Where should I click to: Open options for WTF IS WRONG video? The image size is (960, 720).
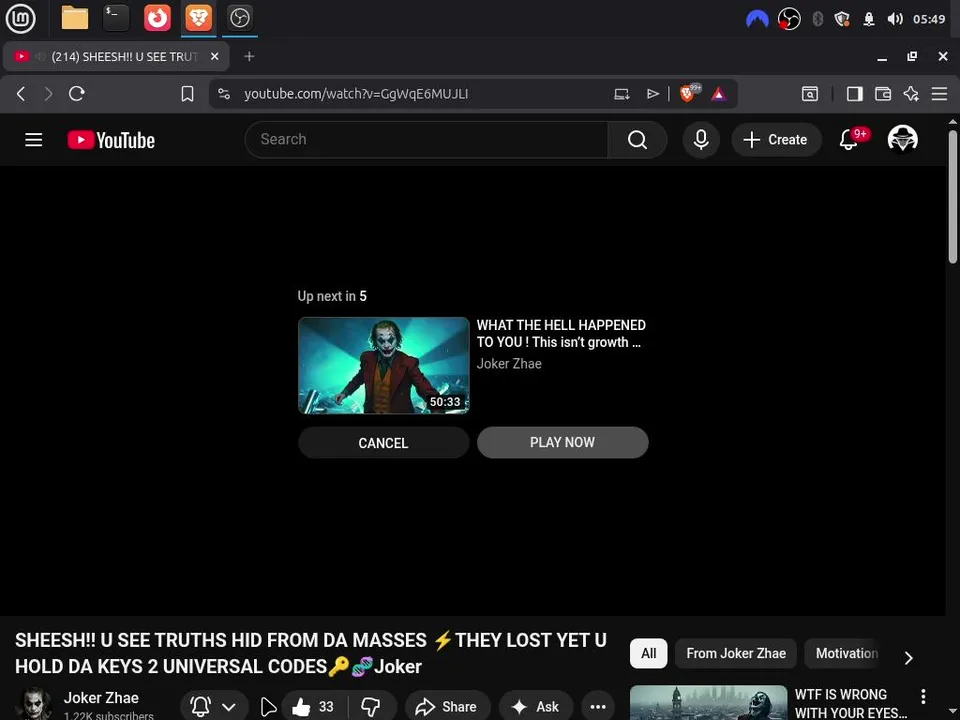tap(923, 696)
